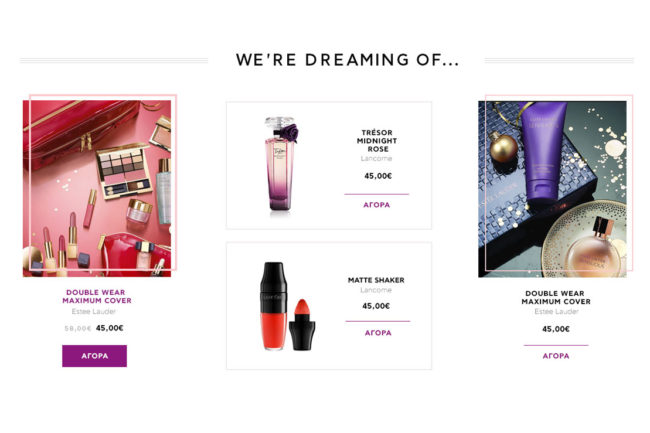Viewport: 650px width, 433px height.
Task: Click the crossed-out 58,00€ old price
Action: point(78,328)
